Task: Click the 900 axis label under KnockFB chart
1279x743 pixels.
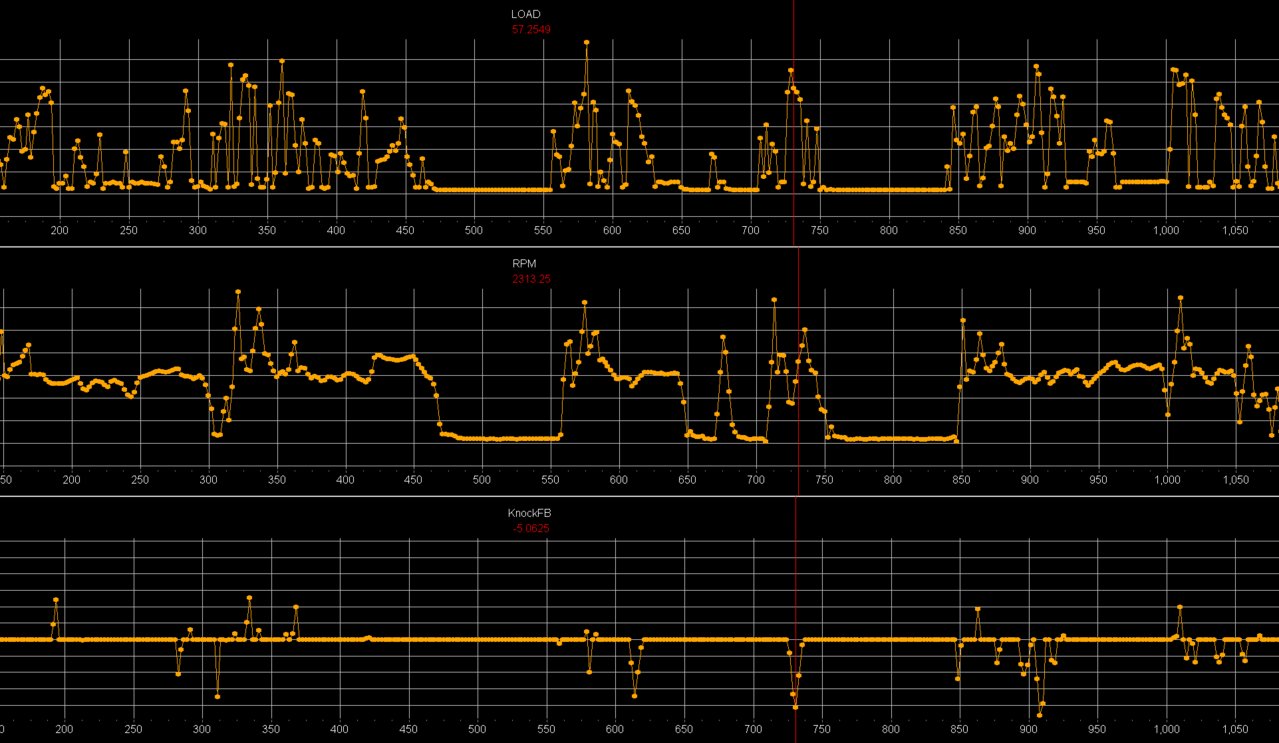Action: pyautogui.click(x=1029, y=729)
